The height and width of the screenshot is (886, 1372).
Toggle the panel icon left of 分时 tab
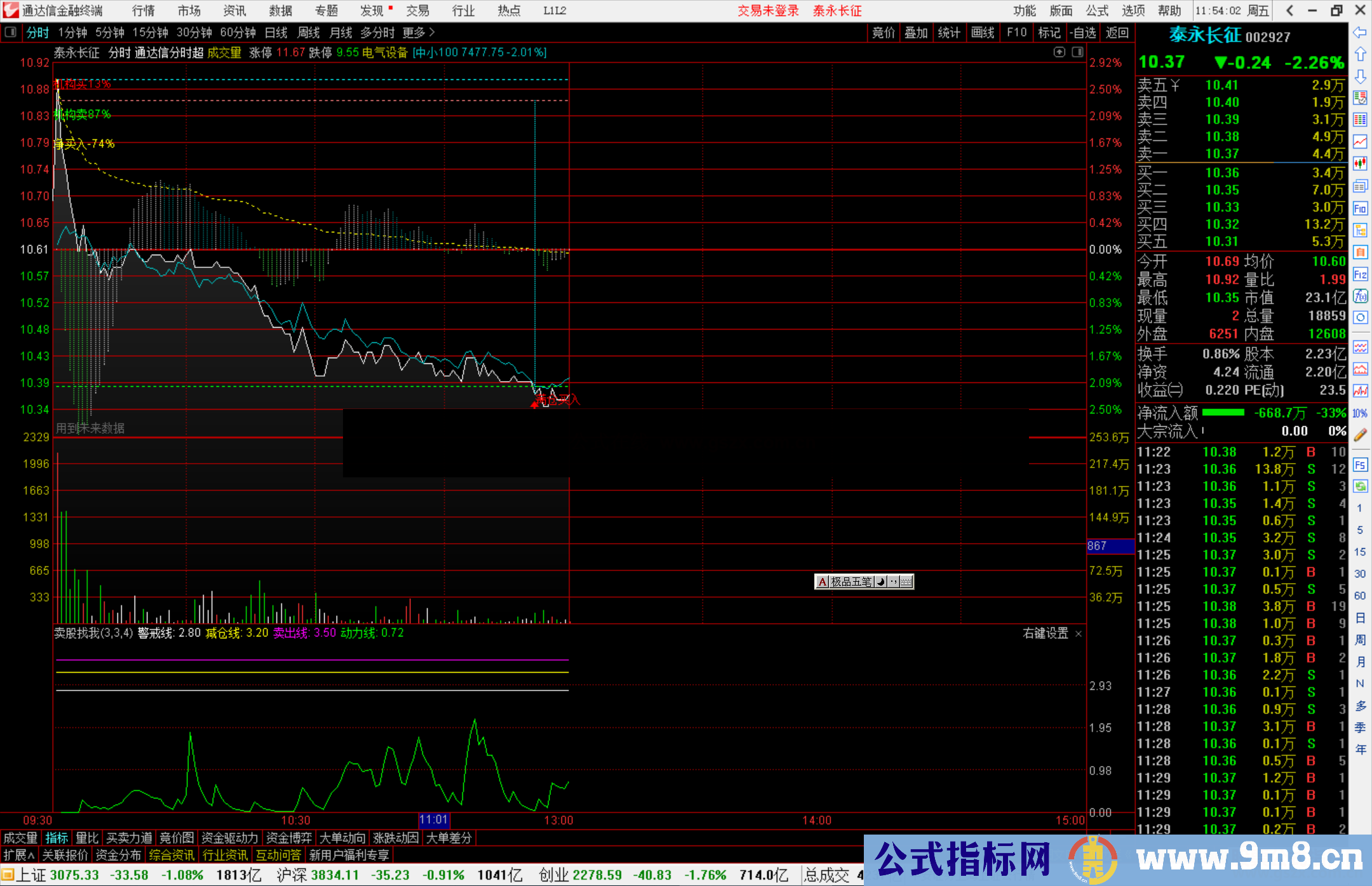point(11,32)
